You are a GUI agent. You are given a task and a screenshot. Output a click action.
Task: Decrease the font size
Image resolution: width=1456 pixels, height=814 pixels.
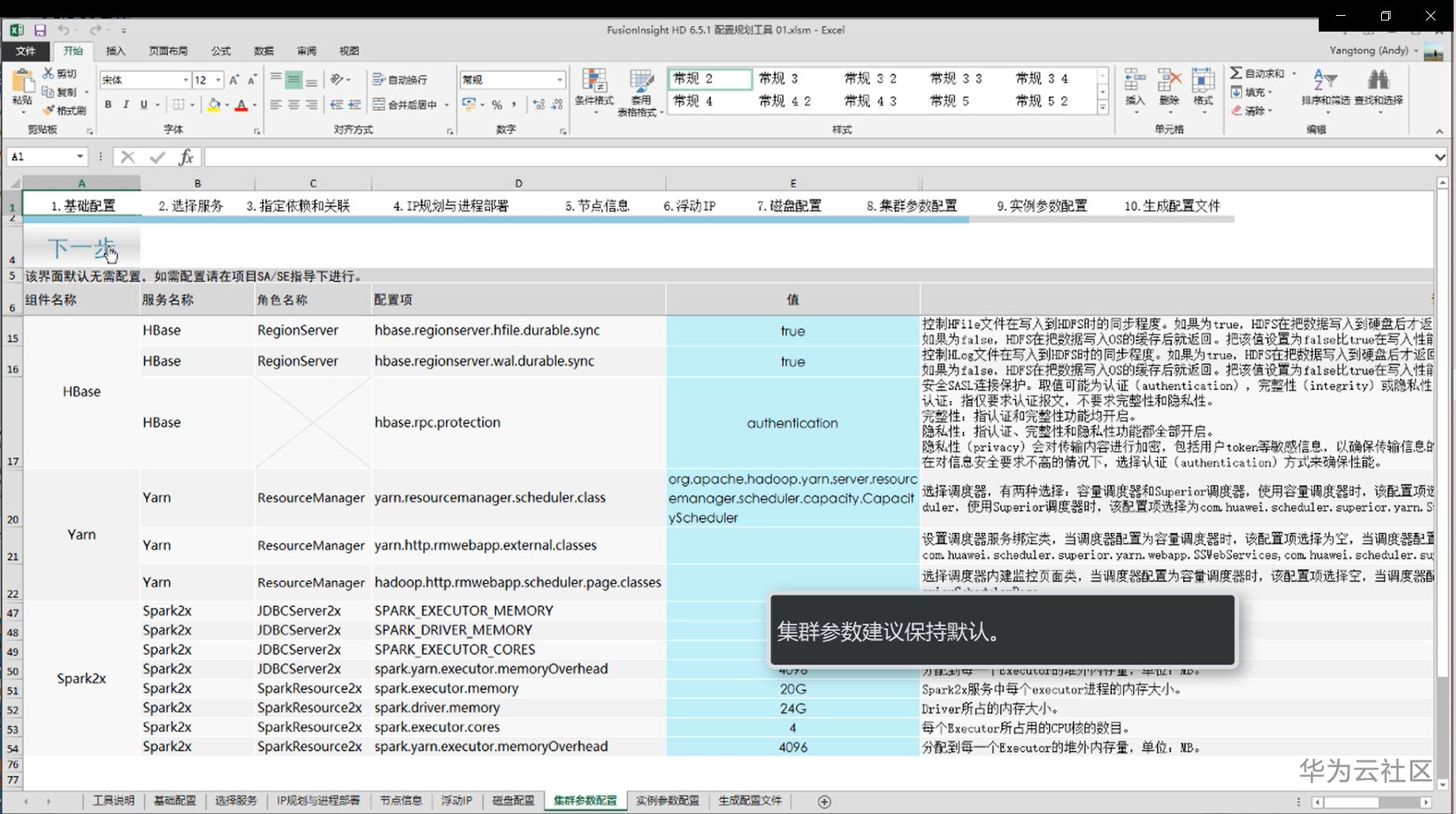tap(252, 80)
